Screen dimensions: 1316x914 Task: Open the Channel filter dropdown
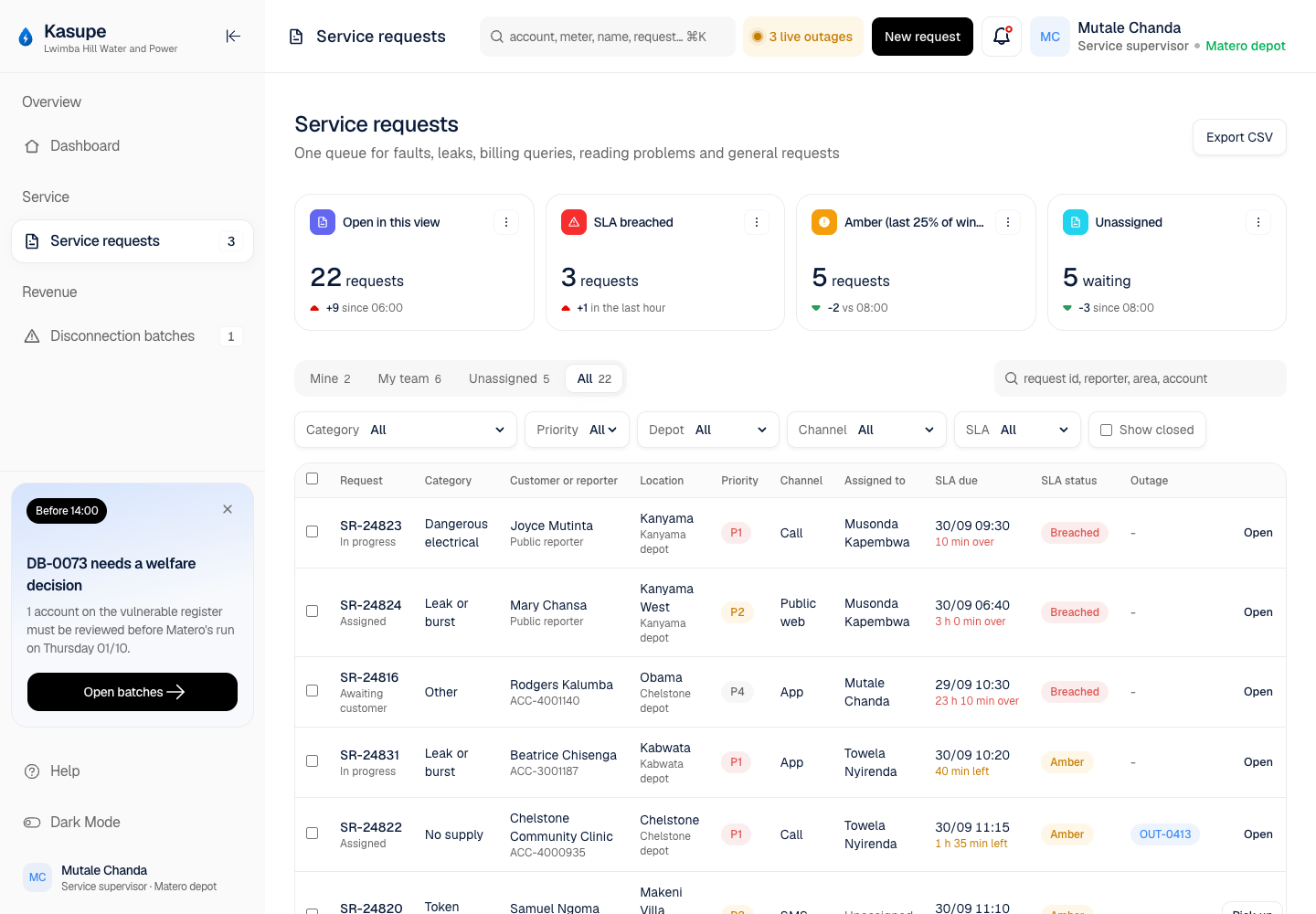[866, 430]
